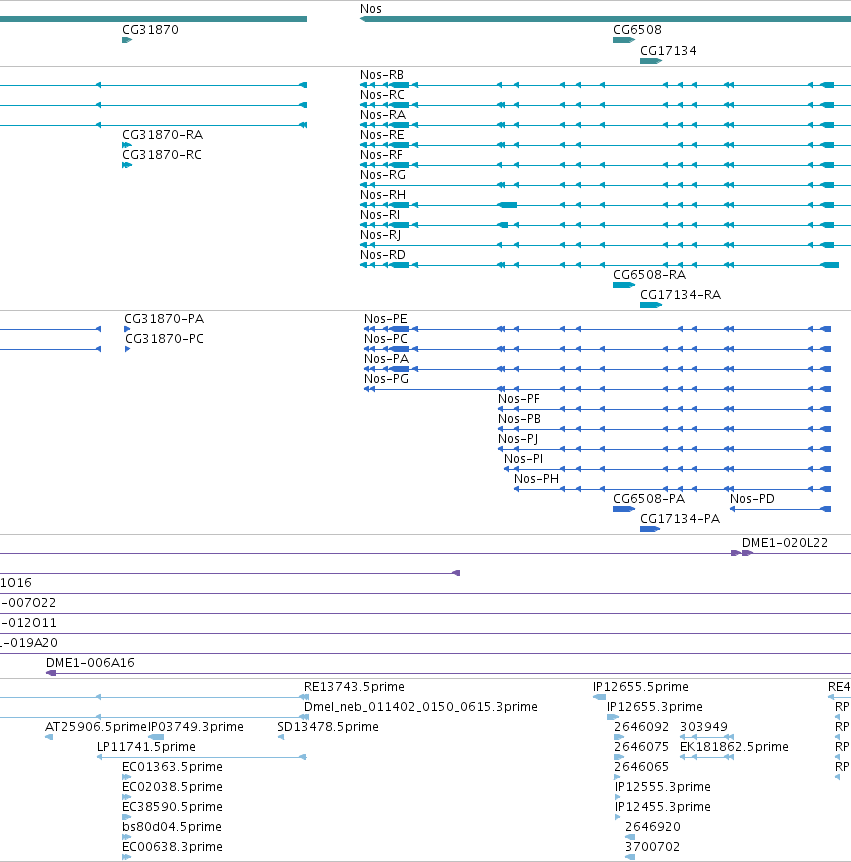Click the Nos-RI transcript label
The image size is (851, 862).
(380, 214)
